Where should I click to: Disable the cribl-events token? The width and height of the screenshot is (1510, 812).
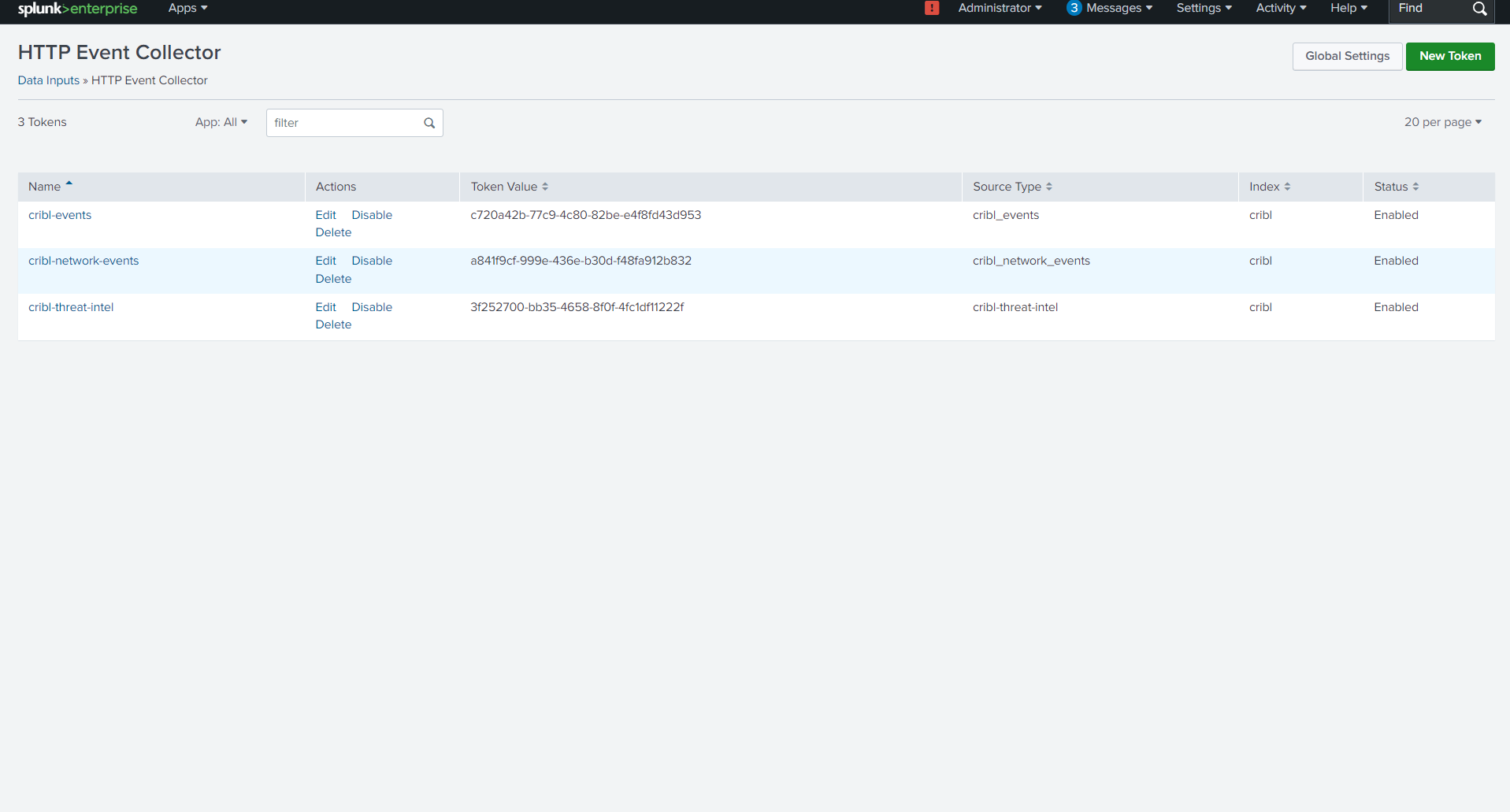(x=372, y=215)
